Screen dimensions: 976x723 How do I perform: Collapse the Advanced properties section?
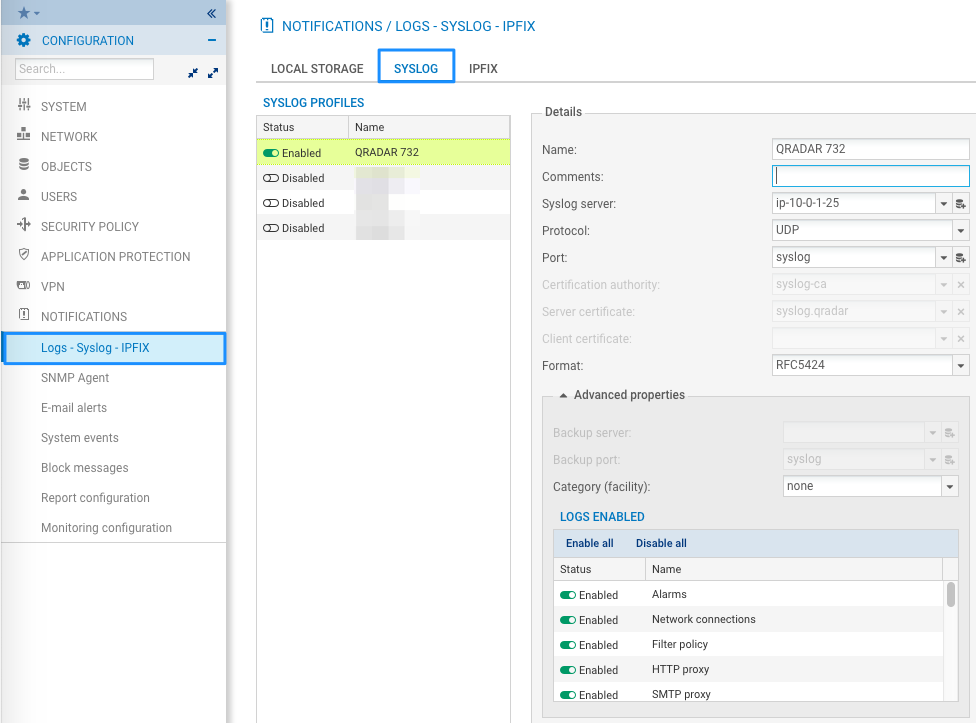(x=561, y=395)
